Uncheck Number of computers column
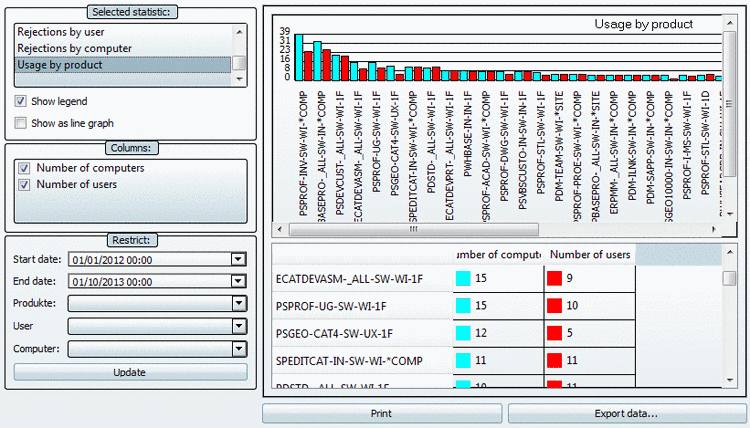The height and width of the screenshot is (428, 750). (x=24, y=168)
